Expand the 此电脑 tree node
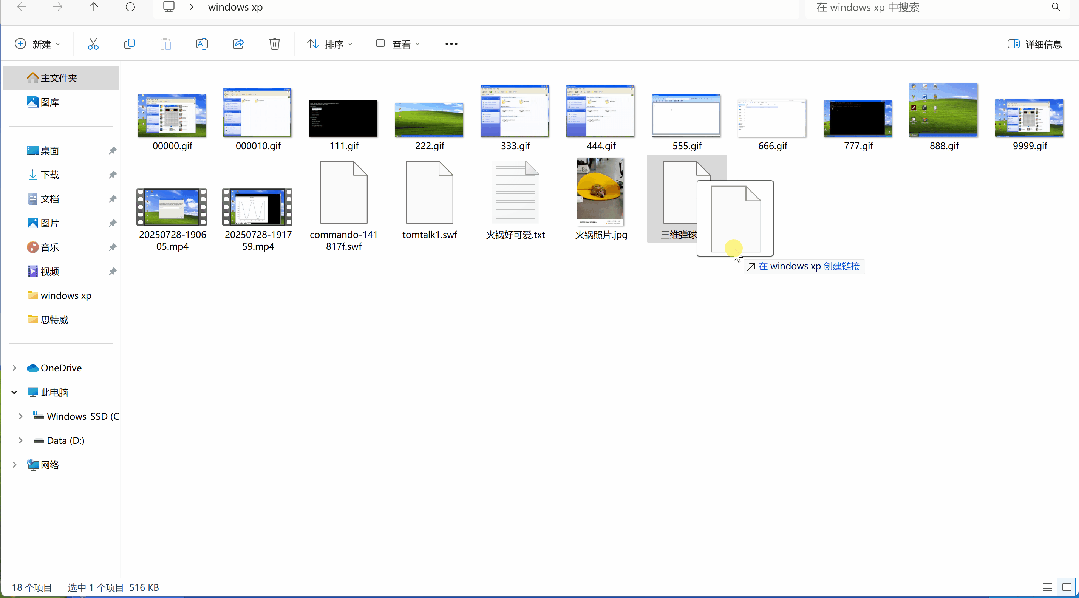 coord(13,391)
